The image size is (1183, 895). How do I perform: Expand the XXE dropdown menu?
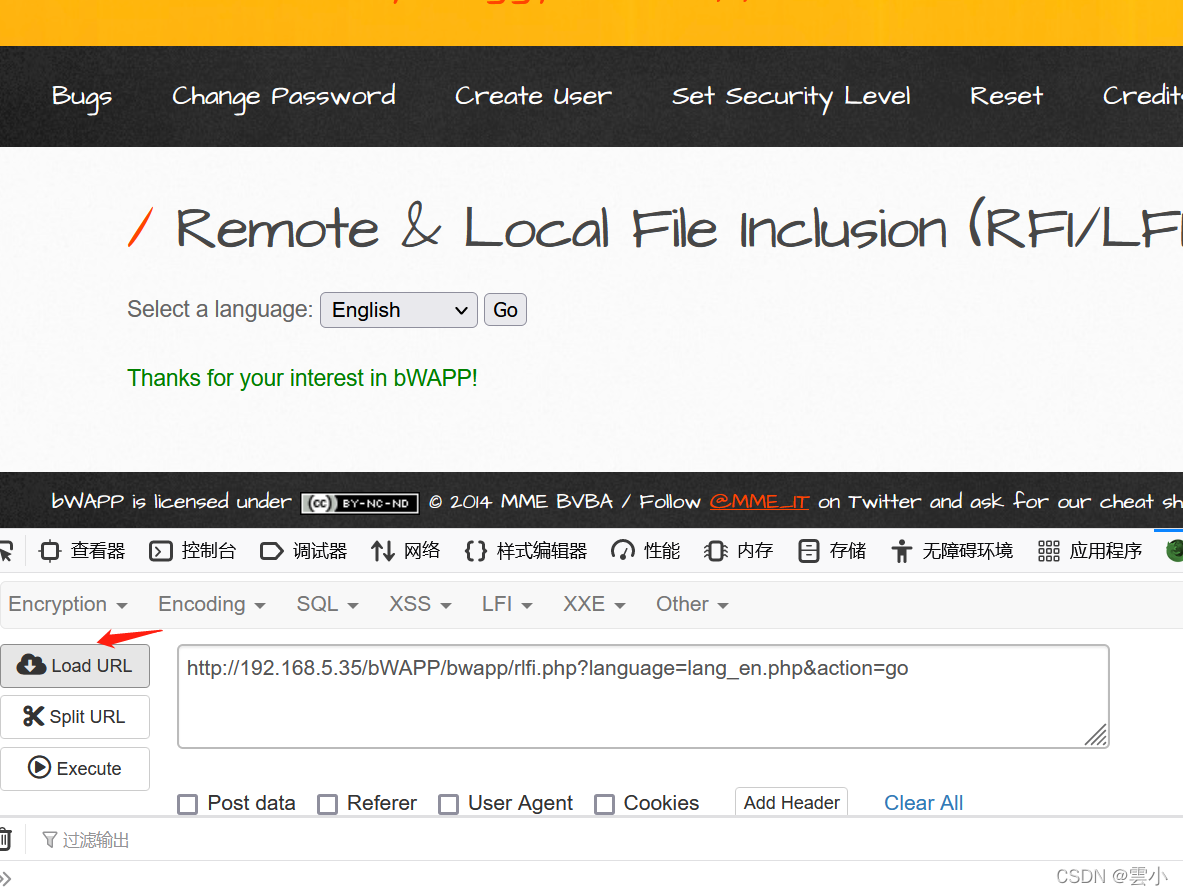click(594, 604)
